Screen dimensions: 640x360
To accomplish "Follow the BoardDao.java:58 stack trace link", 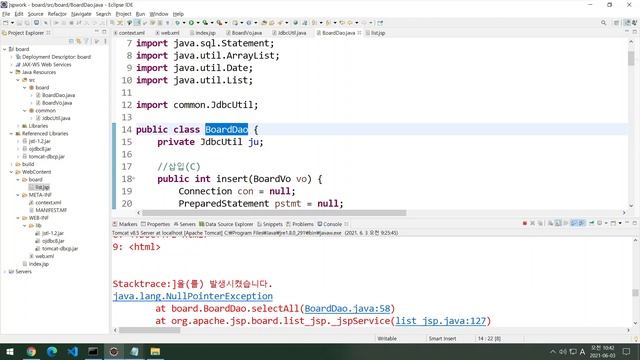I will pyautogui.click(x=347, y=309).
